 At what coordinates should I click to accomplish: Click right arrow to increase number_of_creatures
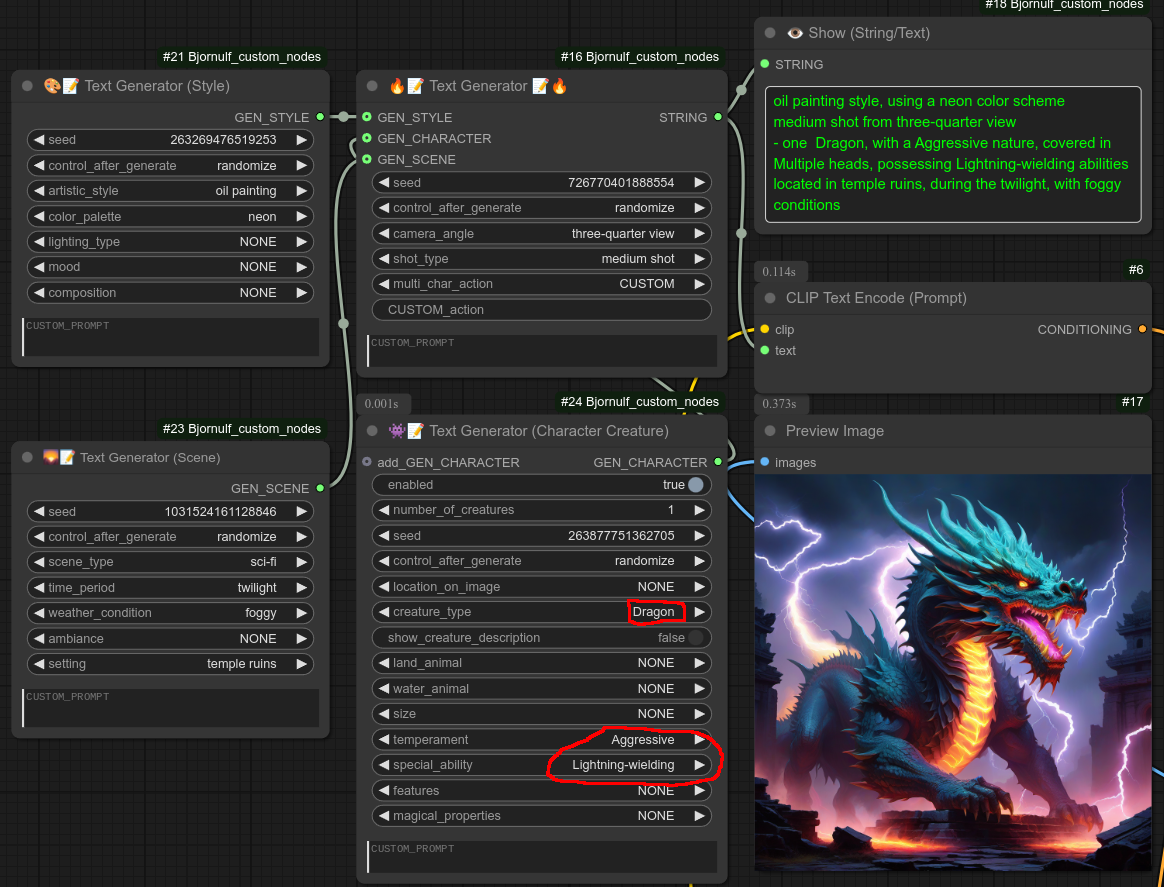(701, 510)
